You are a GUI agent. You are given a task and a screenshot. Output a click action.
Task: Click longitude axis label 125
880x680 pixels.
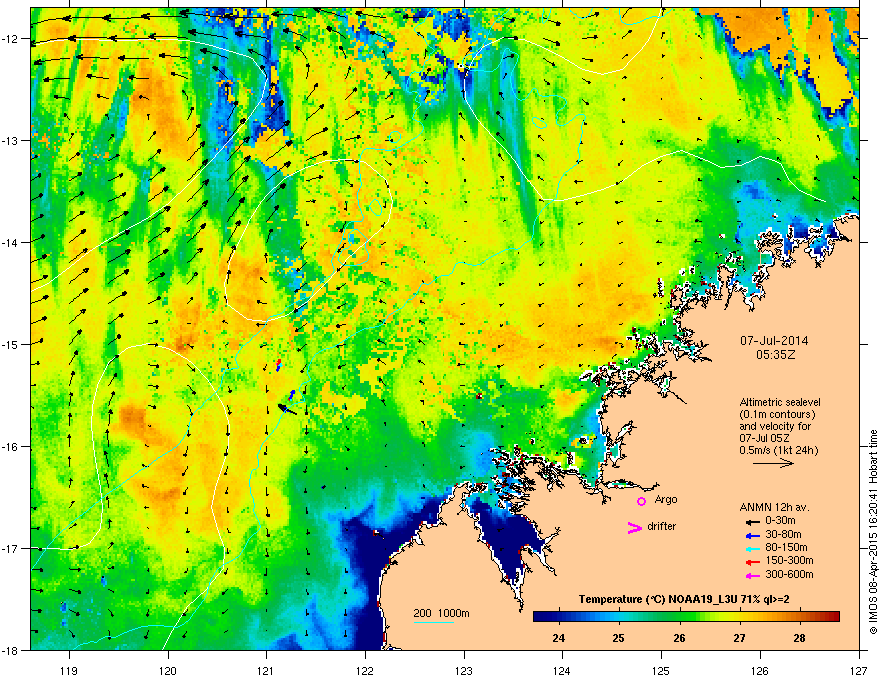pos(661,671)
